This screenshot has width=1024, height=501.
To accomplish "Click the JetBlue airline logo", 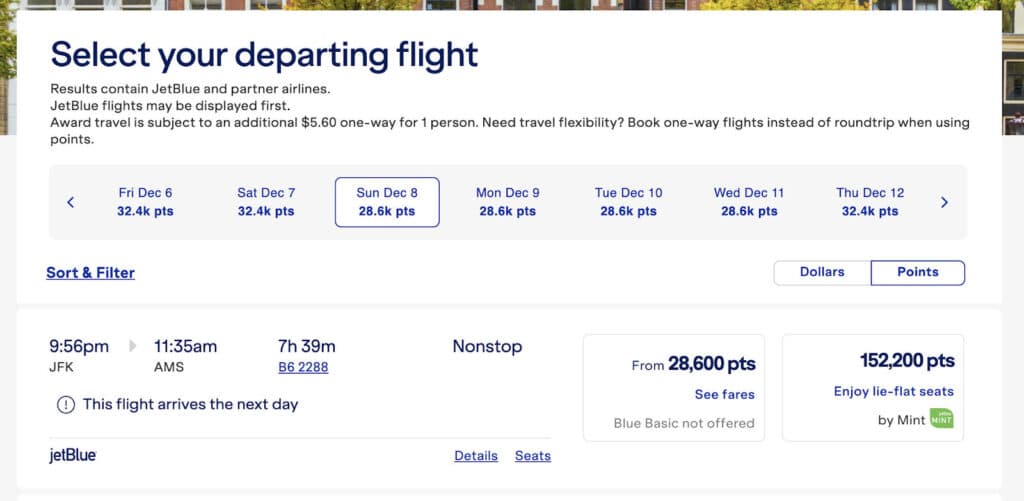I will 73,455.
